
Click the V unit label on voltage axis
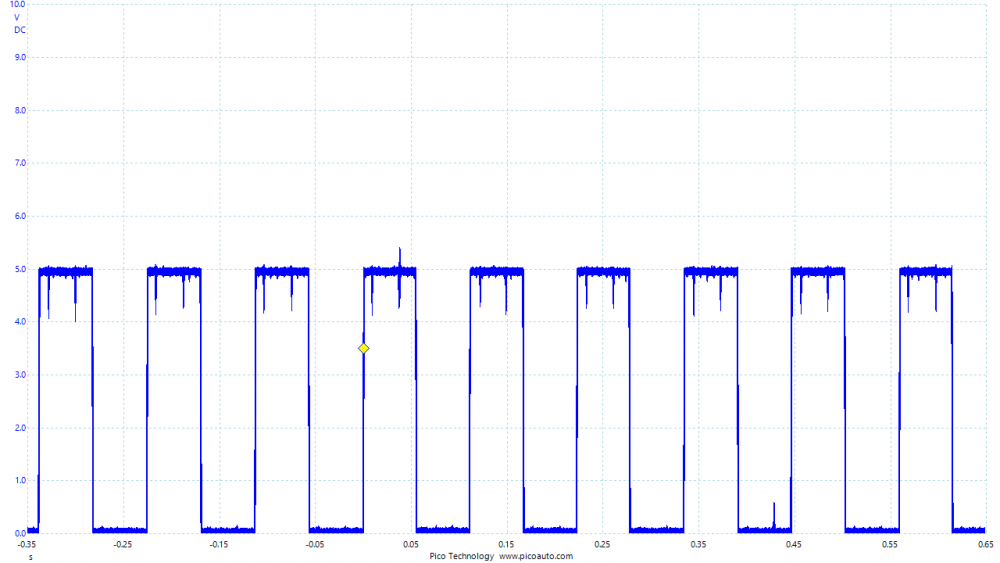point(17,17)
